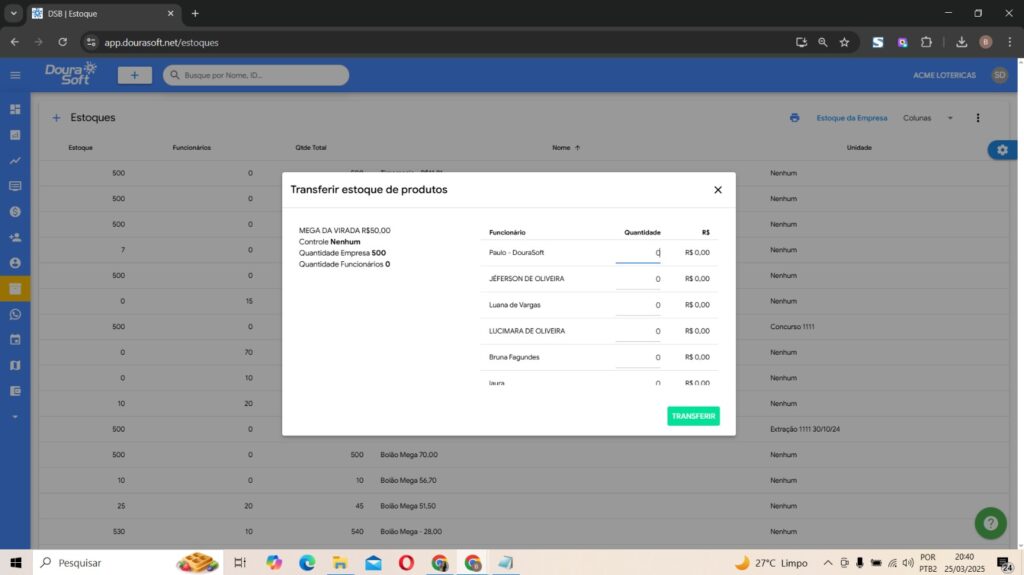Click the green TRANSFERIR button
1024x575 pixels.
(x=693, y=416)
